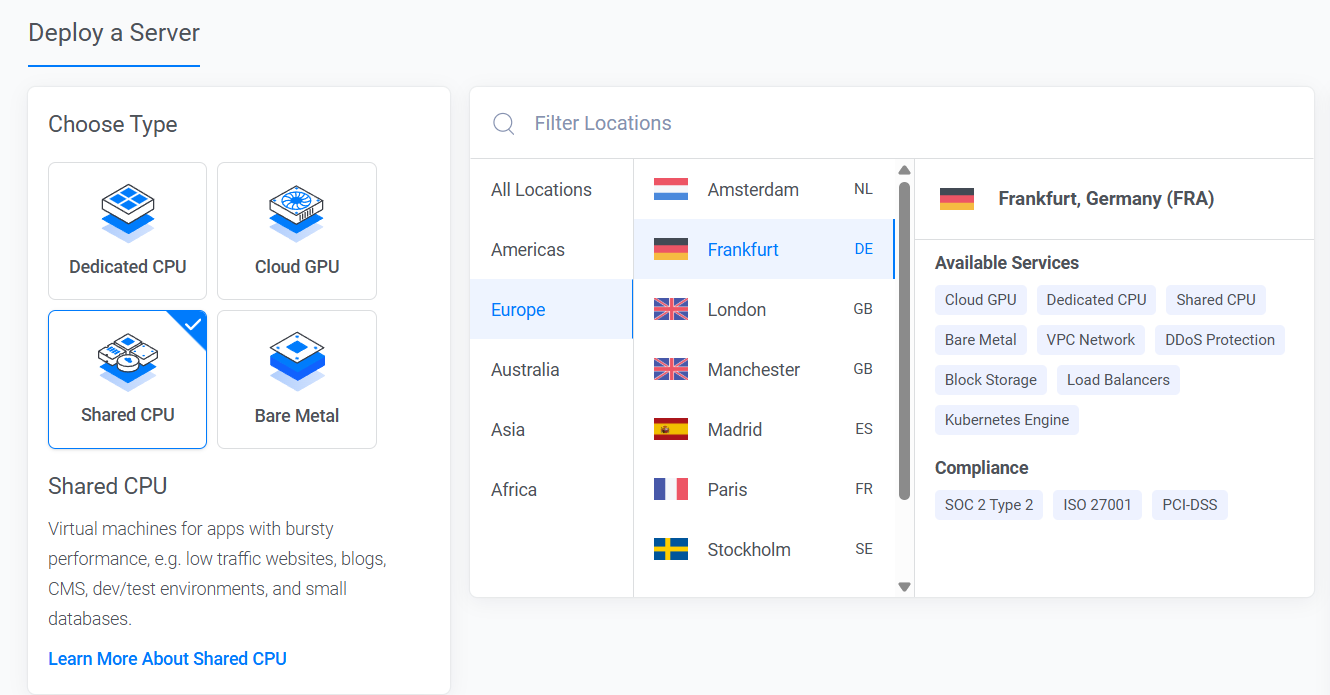Click the Frankfurt, Germany (FRA) title
Viewport: 1330px width, 695px height.
1106,199
